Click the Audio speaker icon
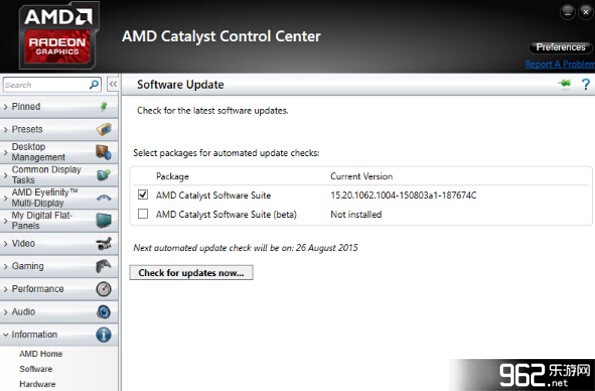 pos(104,312)
